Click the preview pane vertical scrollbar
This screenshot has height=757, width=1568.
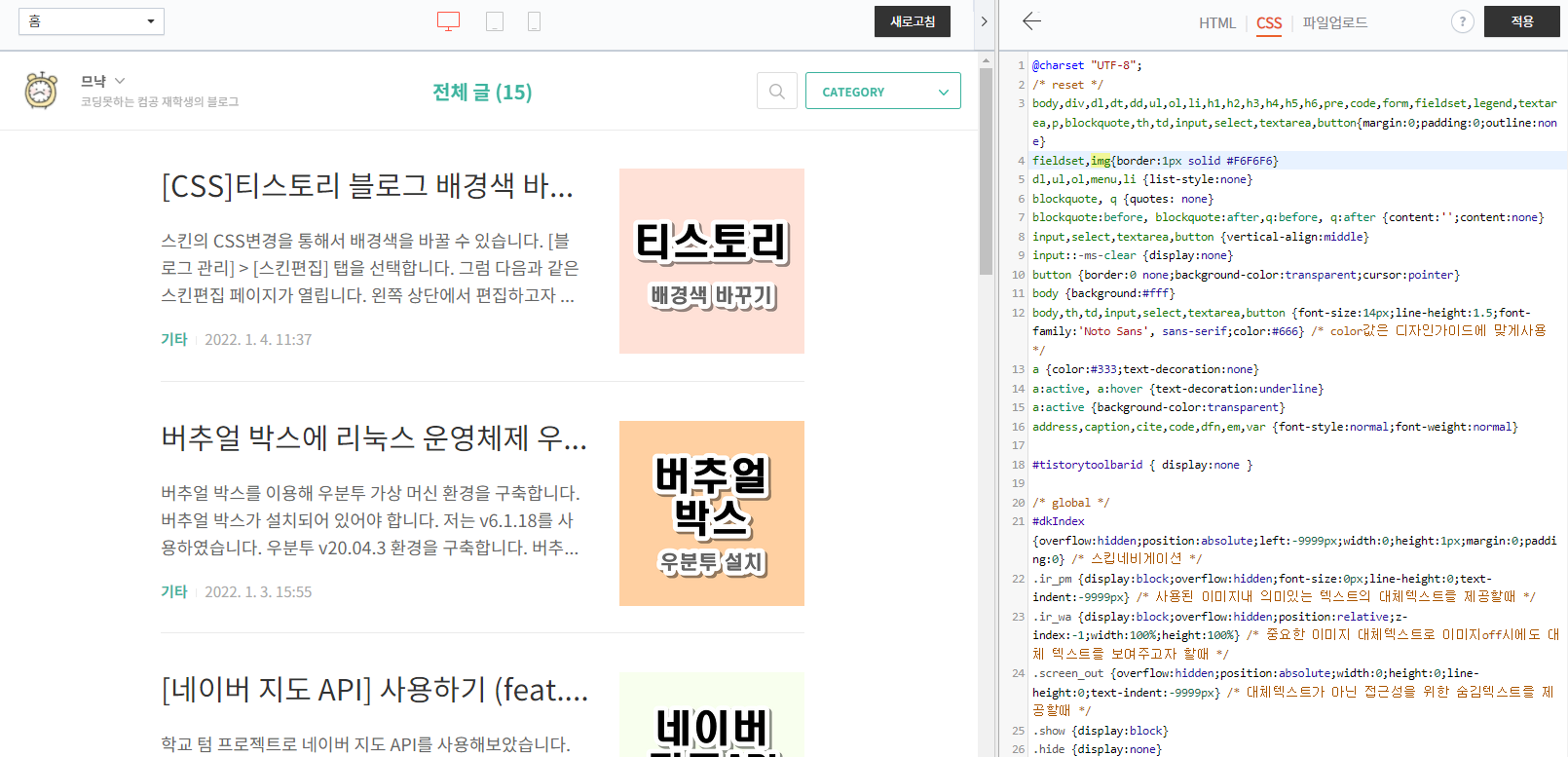(x=986, y=170)
